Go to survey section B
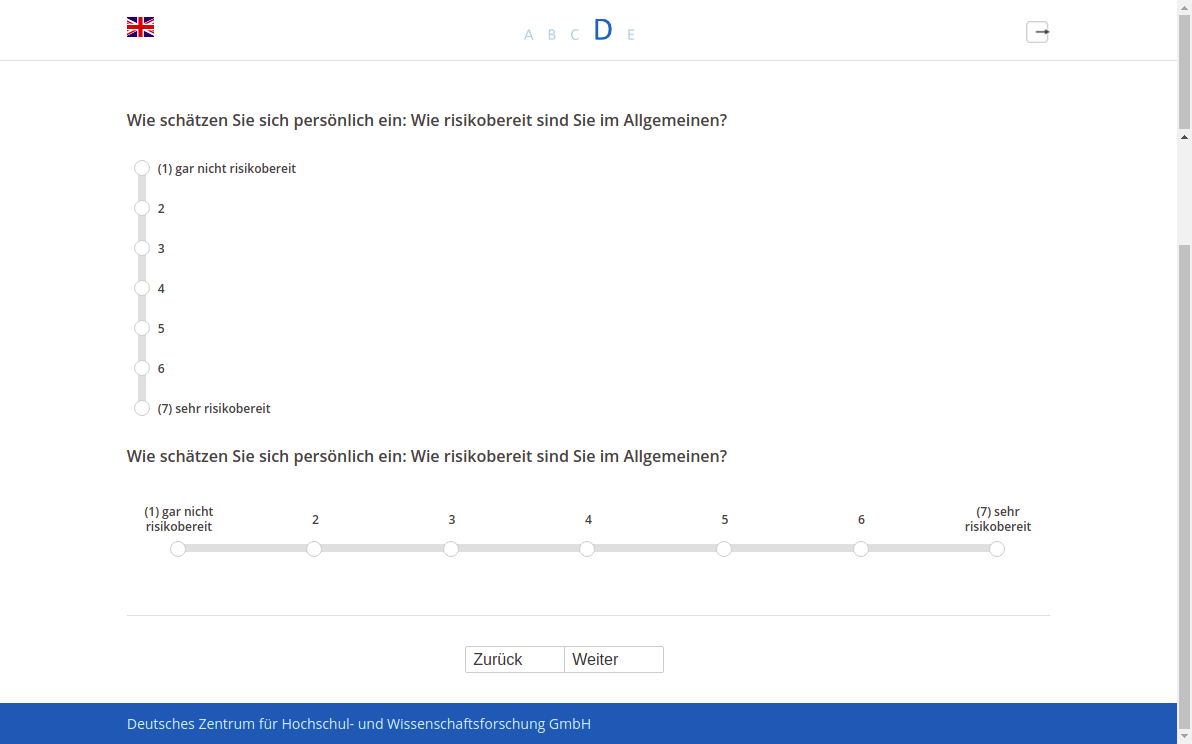This screenshot has width=1192, height=744. [552, 35]
